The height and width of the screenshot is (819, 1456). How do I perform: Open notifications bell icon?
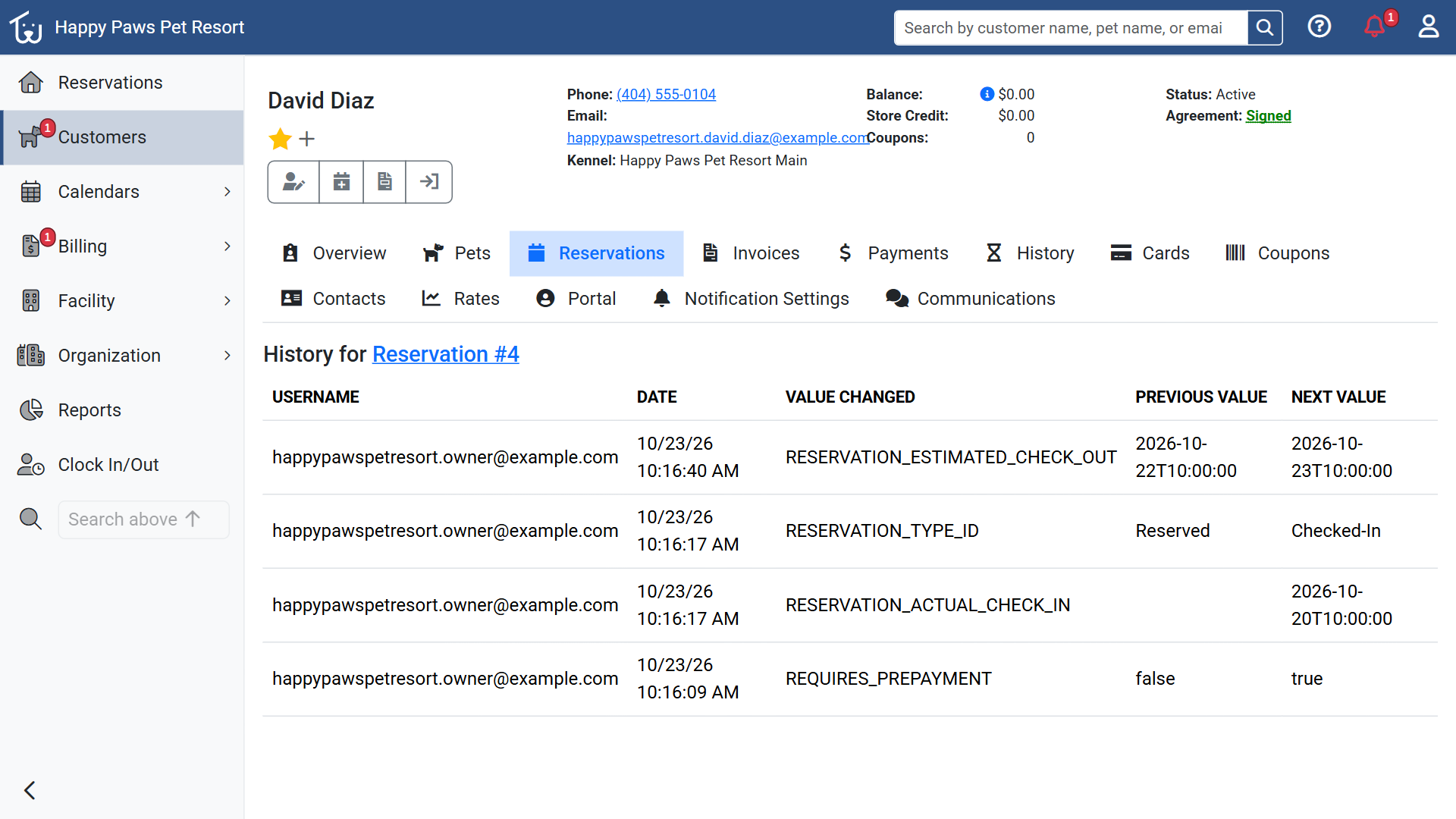point(1374,27)
